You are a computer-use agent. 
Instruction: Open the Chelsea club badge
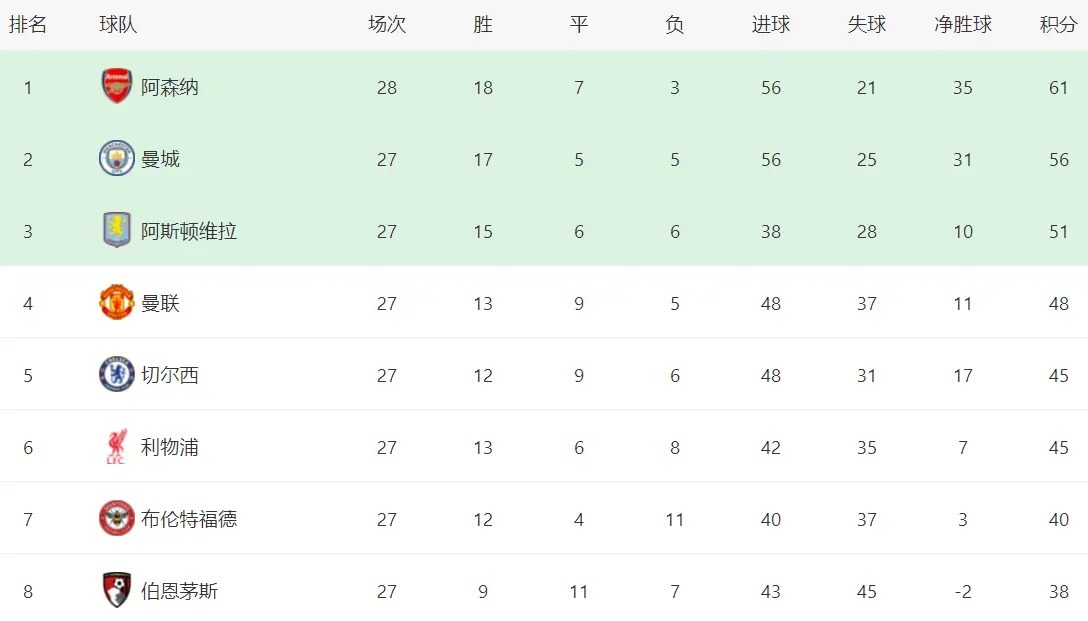point(117,375)
